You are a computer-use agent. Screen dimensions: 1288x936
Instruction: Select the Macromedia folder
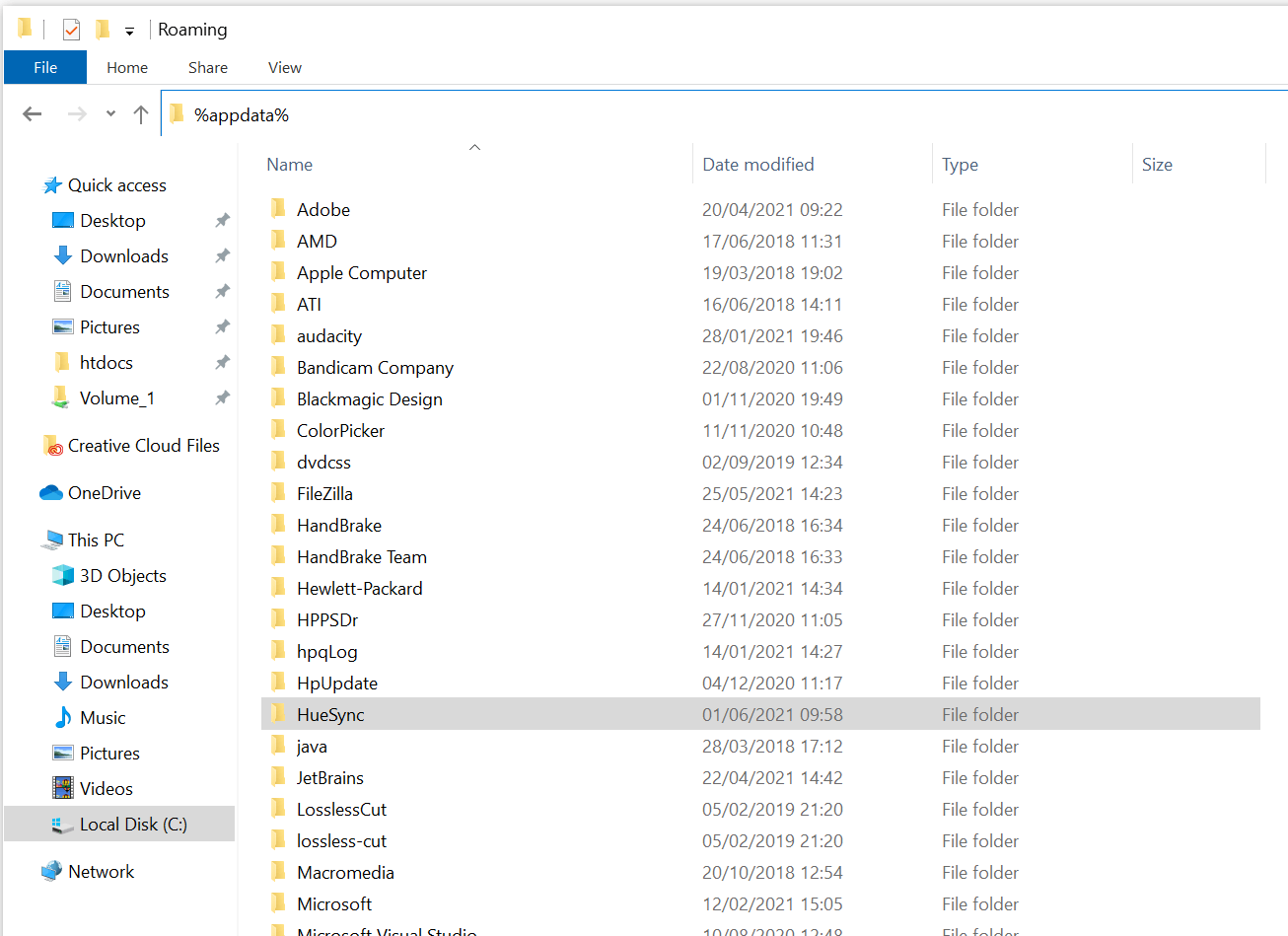[x=345, y=872]
